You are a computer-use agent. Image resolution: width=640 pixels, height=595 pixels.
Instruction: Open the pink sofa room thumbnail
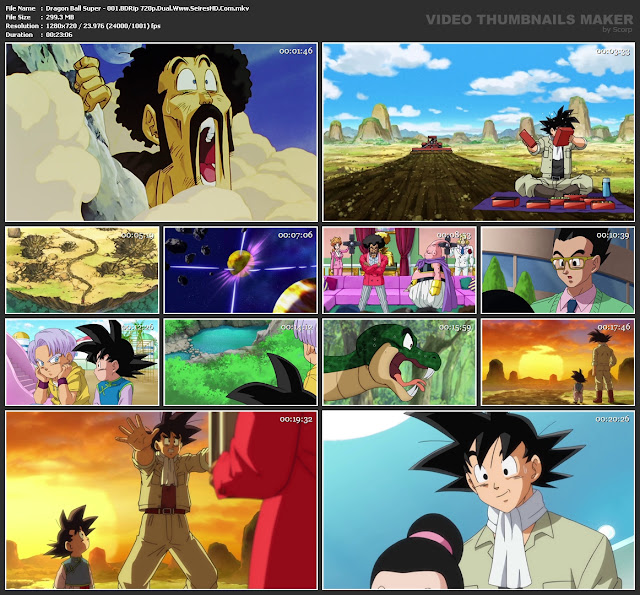click(399, 270)
